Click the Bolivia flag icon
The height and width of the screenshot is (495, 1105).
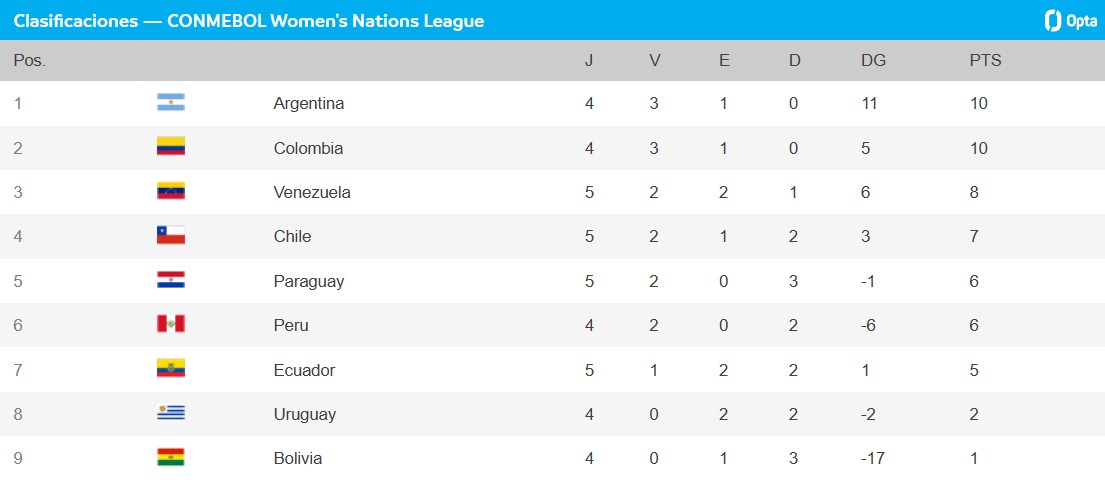click(171, 458)
